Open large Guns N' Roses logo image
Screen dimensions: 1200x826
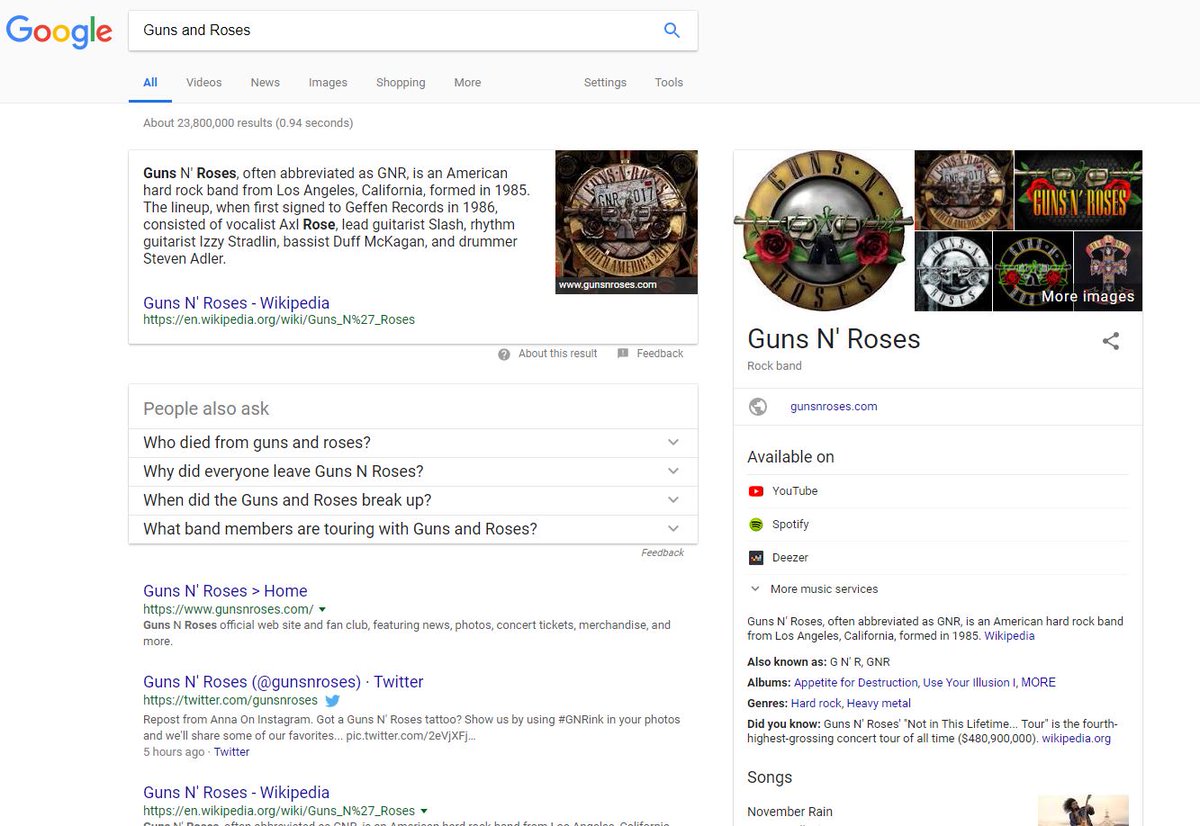(824, 231)
